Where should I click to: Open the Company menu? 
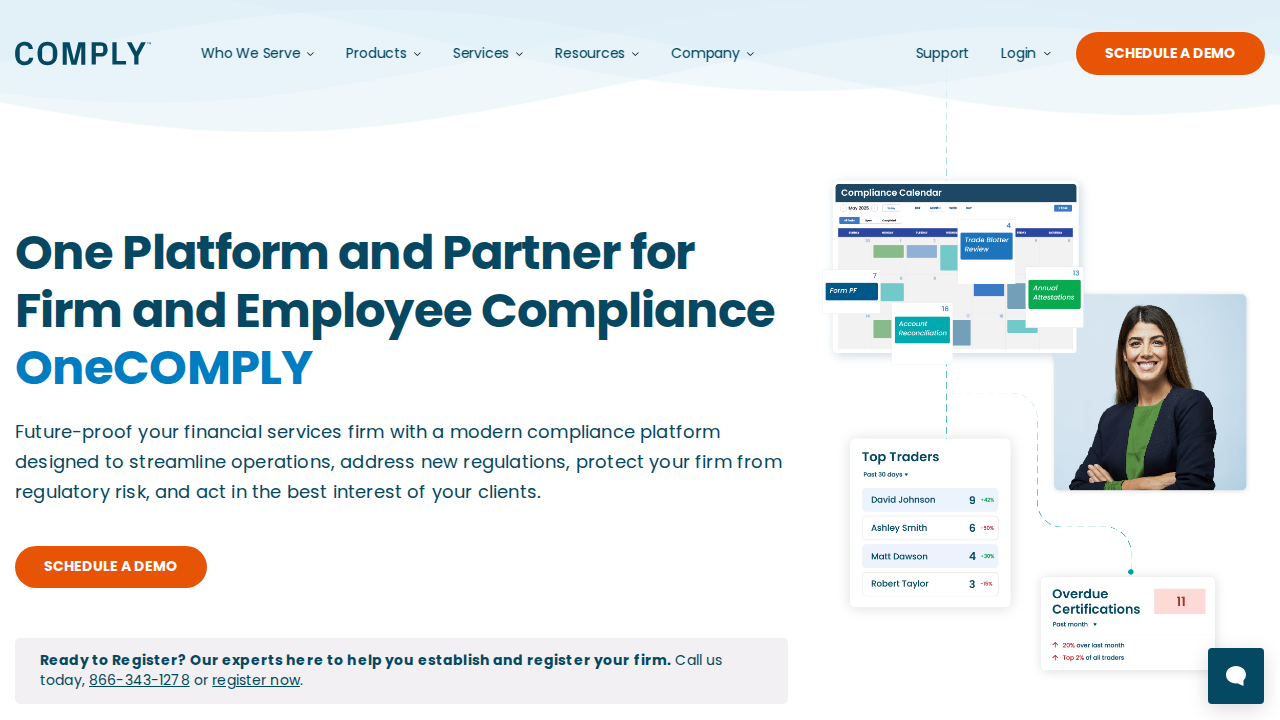tap(705, 53)
